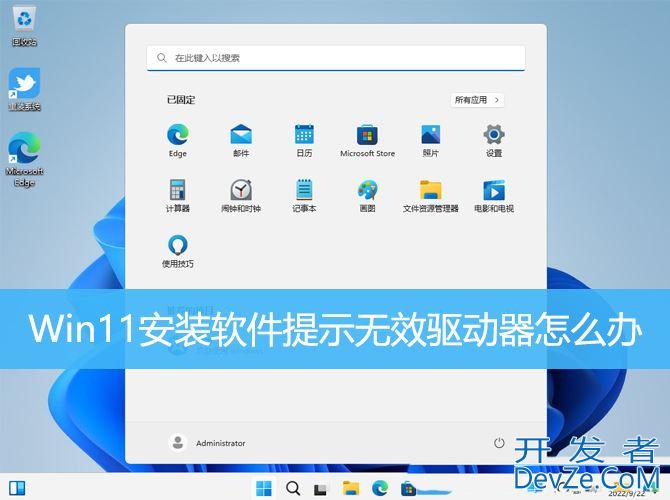
Task: Launch the 日历 calendar app
Action: (x=304, y=141)
